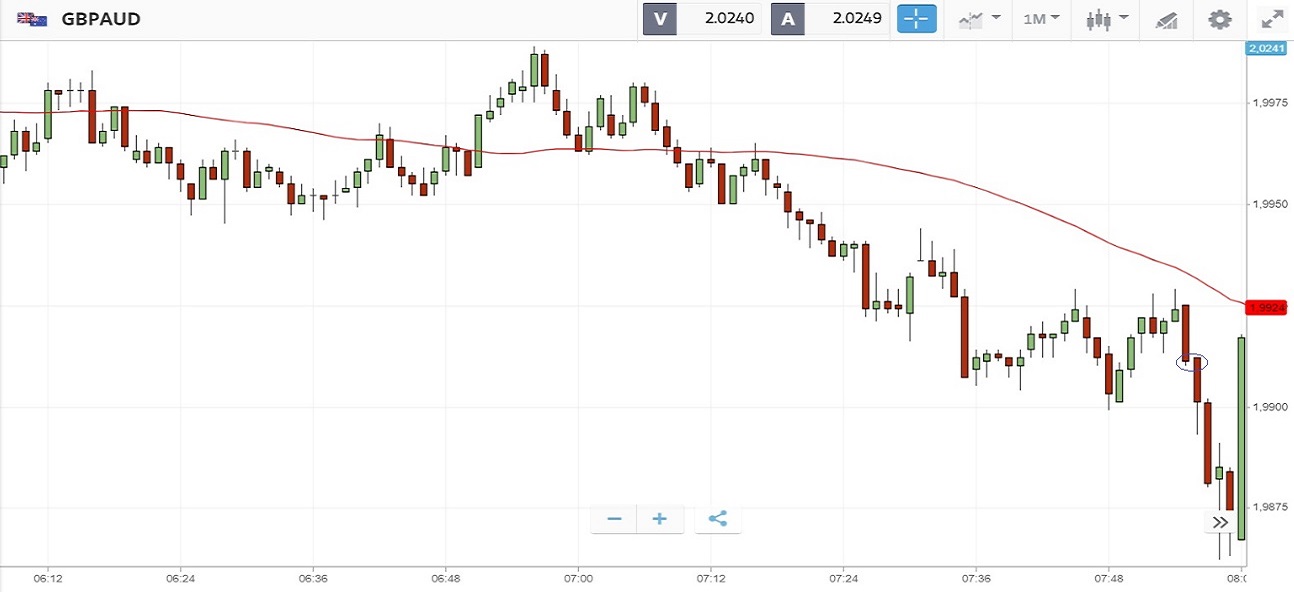The width and height of the screenshot is (1294, 592).
Task: Open the chart settings gear
Action: pos(1219,19)
